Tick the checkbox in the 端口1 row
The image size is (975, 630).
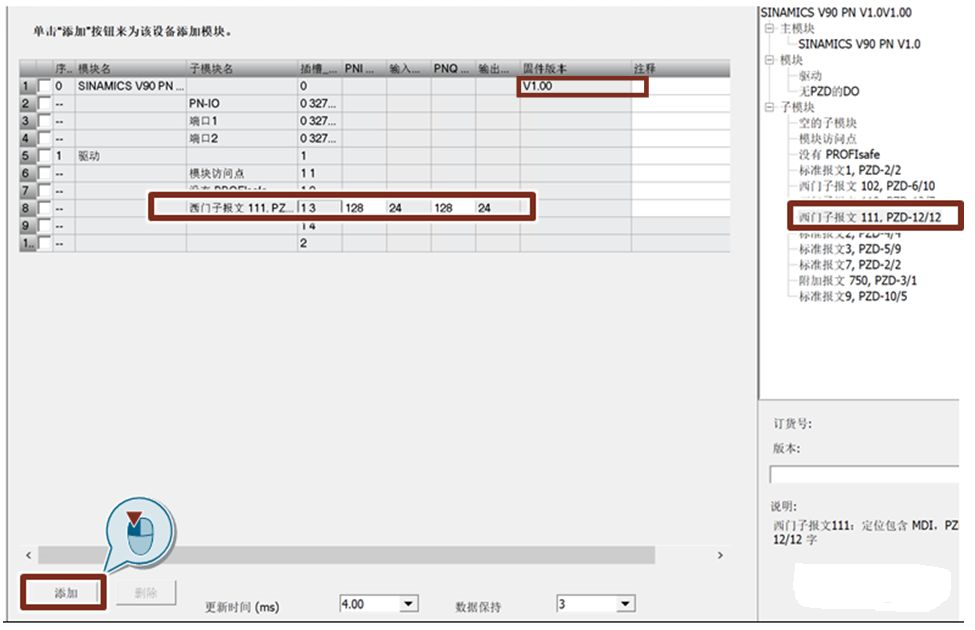tap(45, 121)
